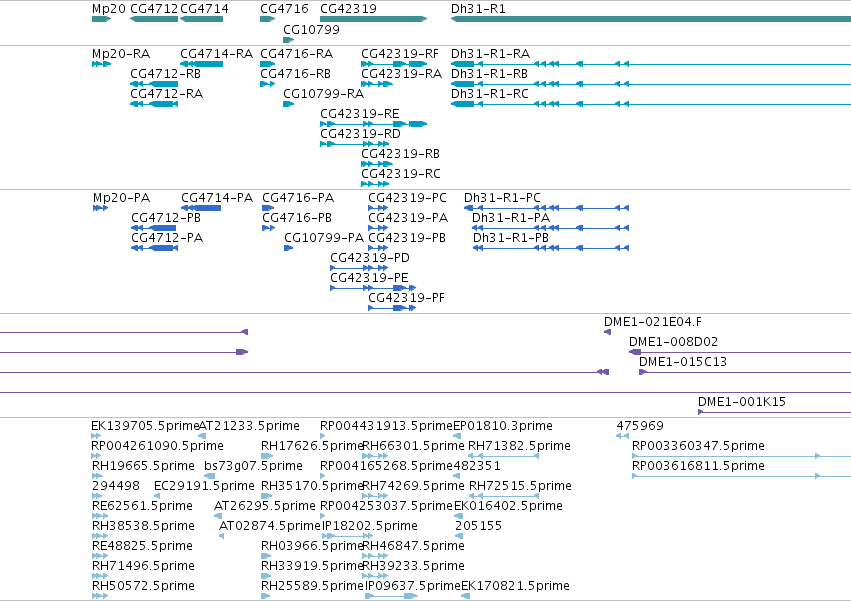The width and height of the screenshot is (851, 601).
Task: Click EST RH71382.5prime
Action: [519, 446]
